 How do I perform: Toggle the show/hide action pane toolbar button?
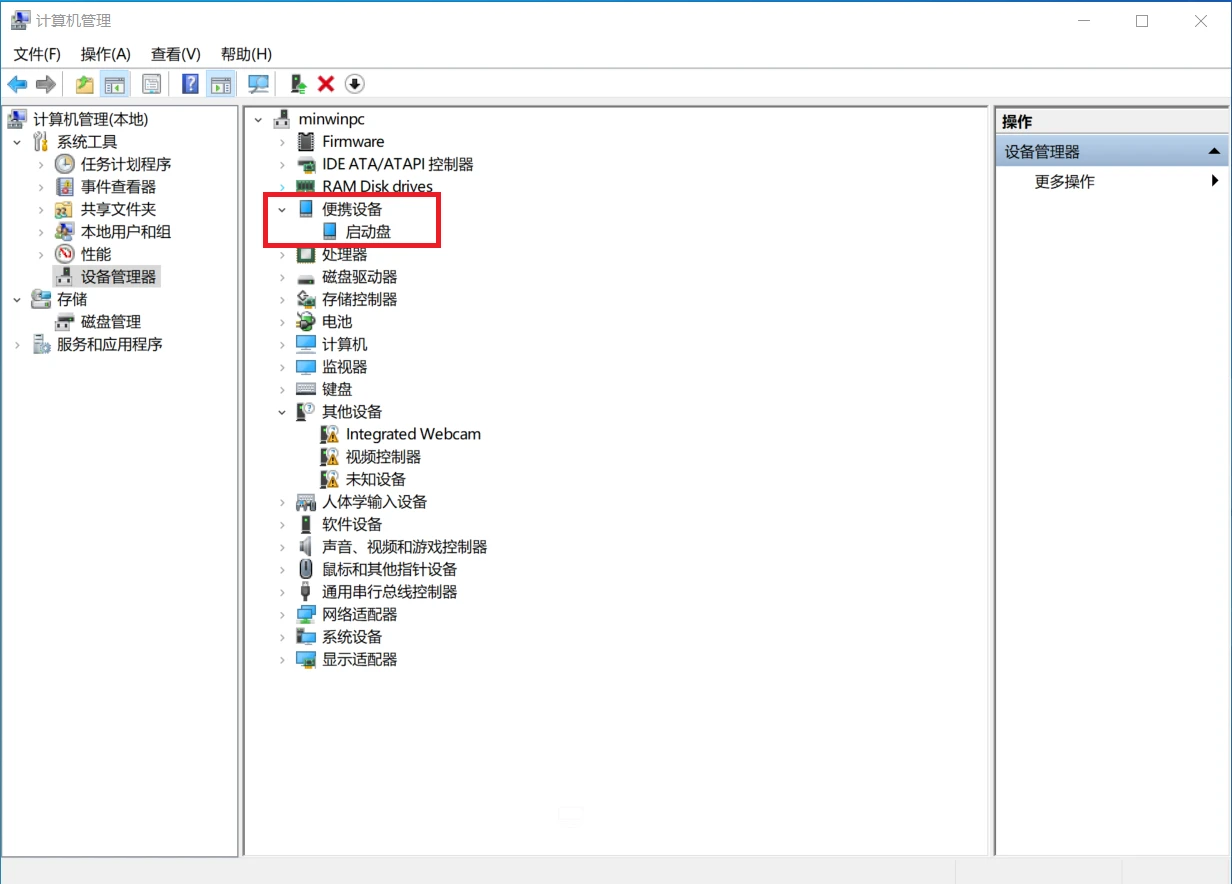(x=220, y=84)
